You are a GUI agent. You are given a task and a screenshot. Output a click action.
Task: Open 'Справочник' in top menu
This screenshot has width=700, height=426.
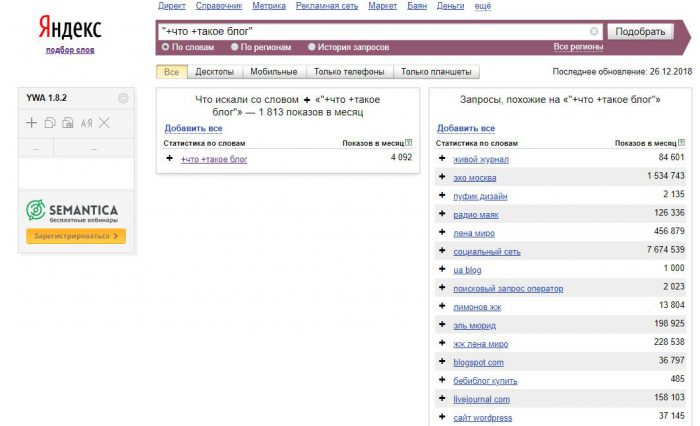click(219, 6)
